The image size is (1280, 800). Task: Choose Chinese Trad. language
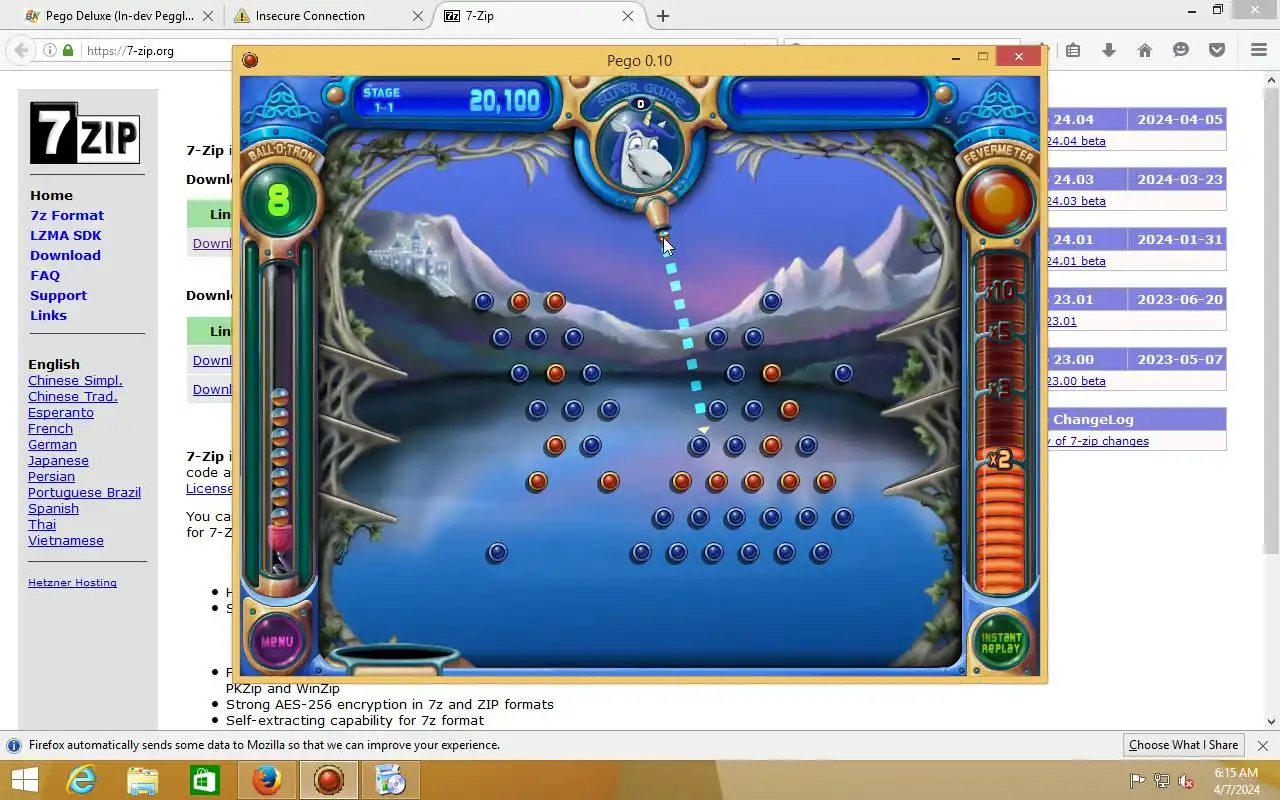(x=72, y=396)
